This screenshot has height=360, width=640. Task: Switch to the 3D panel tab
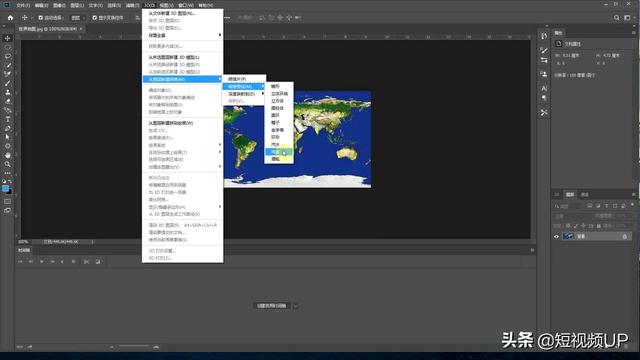(x=557, y=195)
